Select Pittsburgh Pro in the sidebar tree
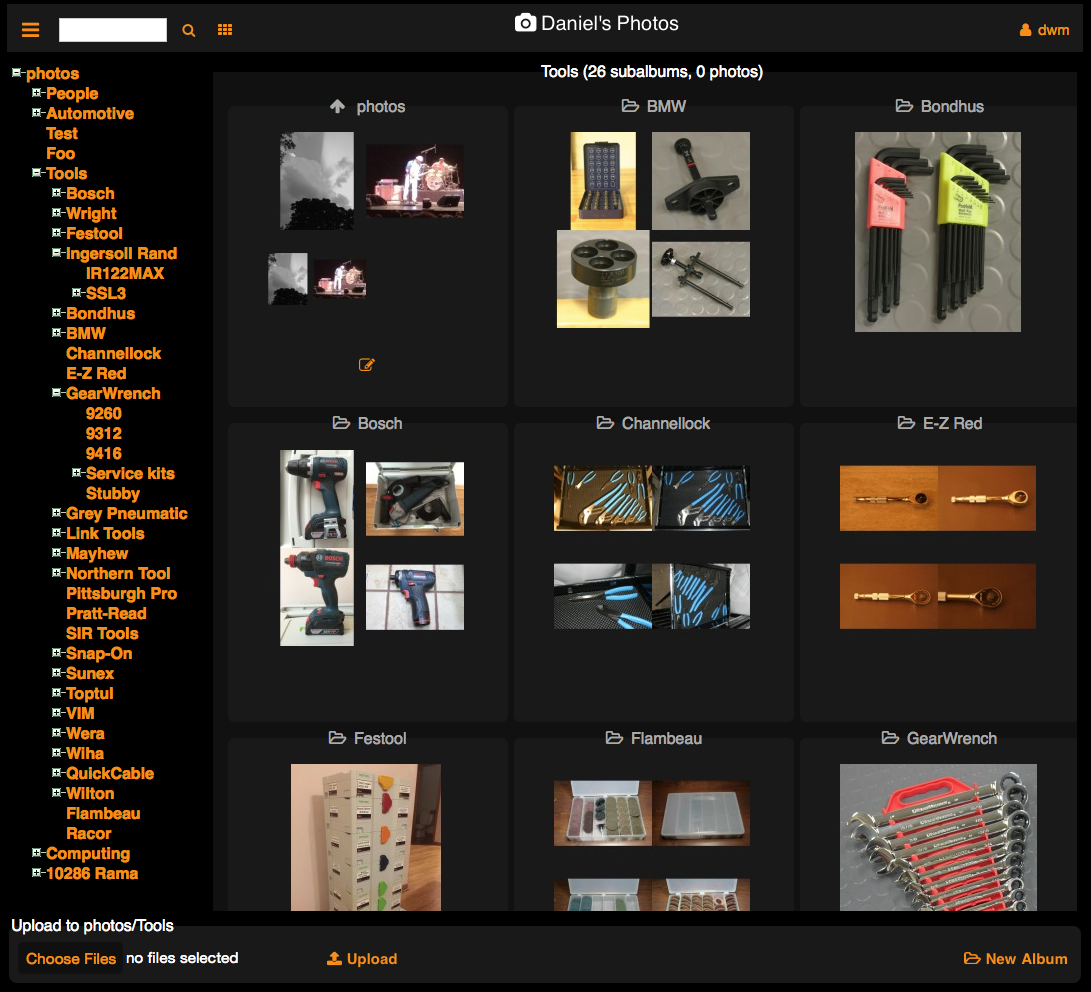Image resolution: width=1091 pixels, height=992 pixels. coord(122,593)
